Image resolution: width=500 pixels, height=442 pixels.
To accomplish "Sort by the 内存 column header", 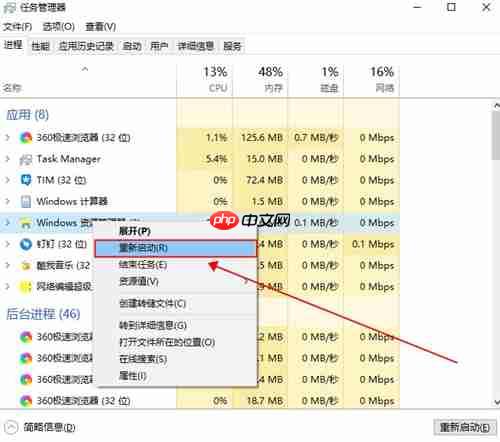I will pyautogui.click(x=260, y=80).
